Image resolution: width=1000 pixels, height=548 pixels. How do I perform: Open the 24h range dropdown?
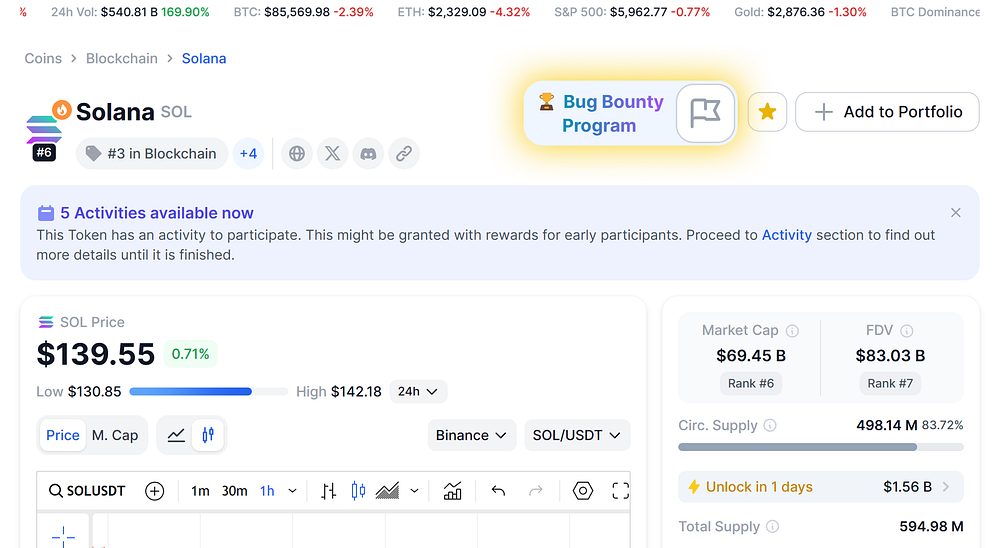(418, 391)
